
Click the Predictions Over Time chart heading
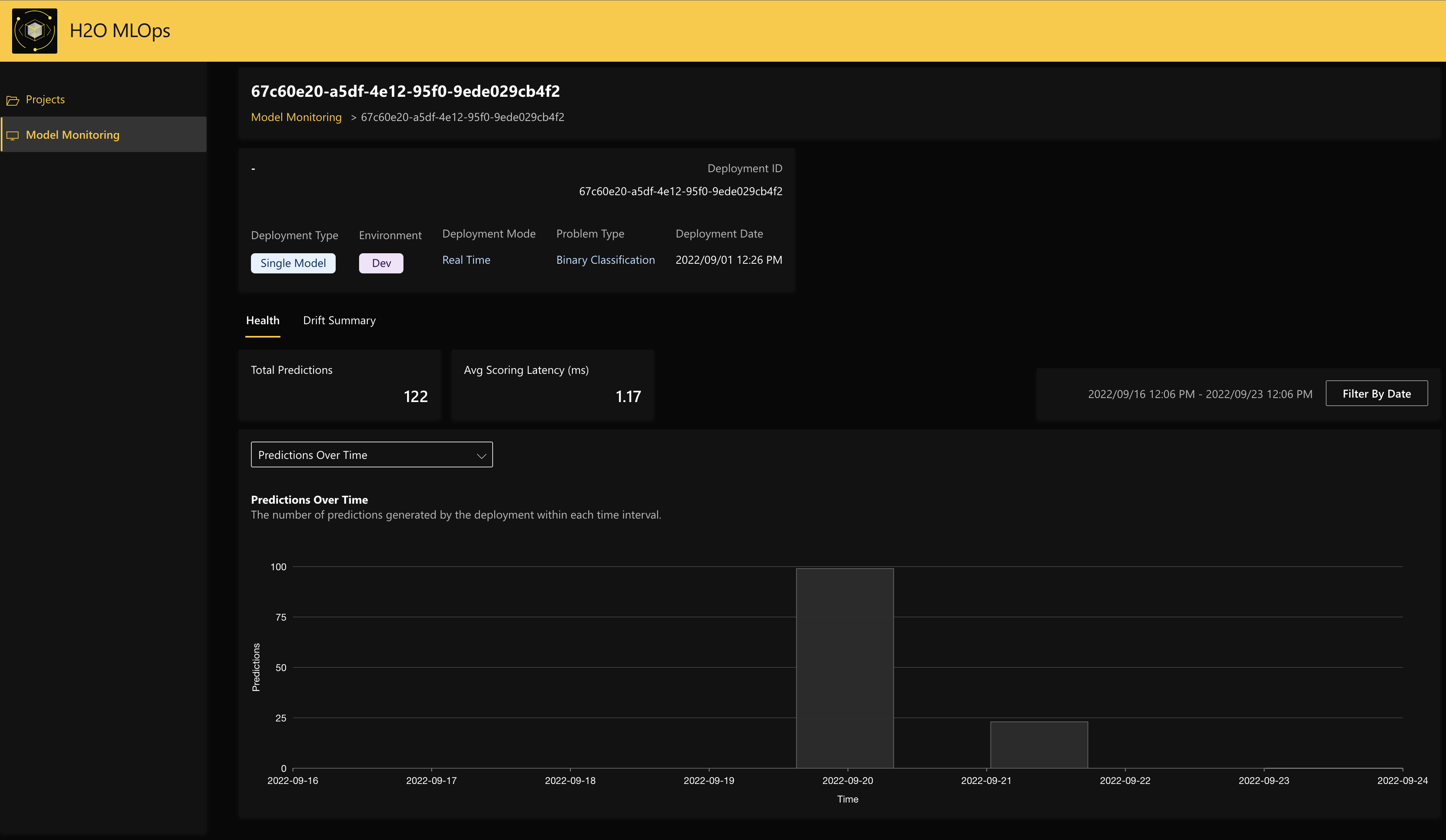[309, 500]
